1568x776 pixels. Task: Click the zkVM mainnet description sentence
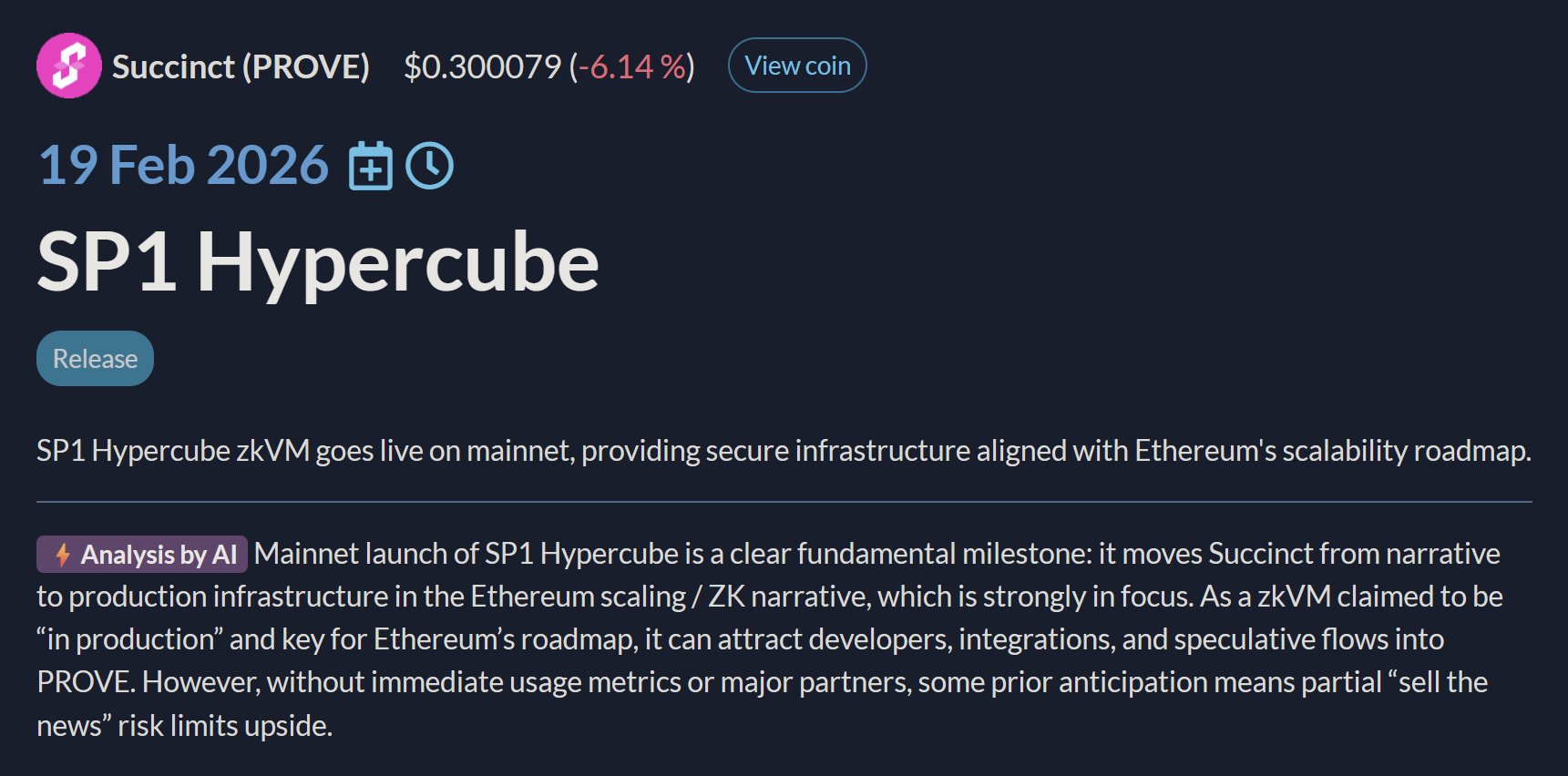point(783,451)
